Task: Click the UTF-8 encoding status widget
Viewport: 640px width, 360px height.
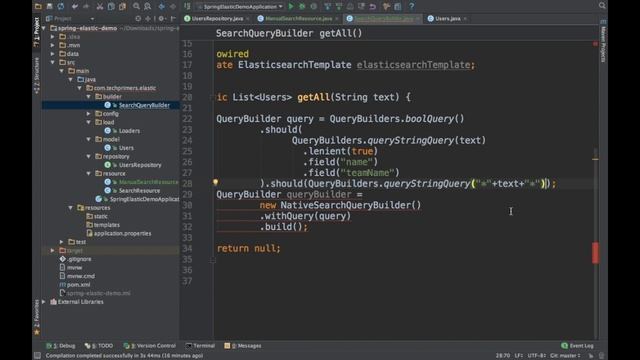Action: click(x=536, y=356)
